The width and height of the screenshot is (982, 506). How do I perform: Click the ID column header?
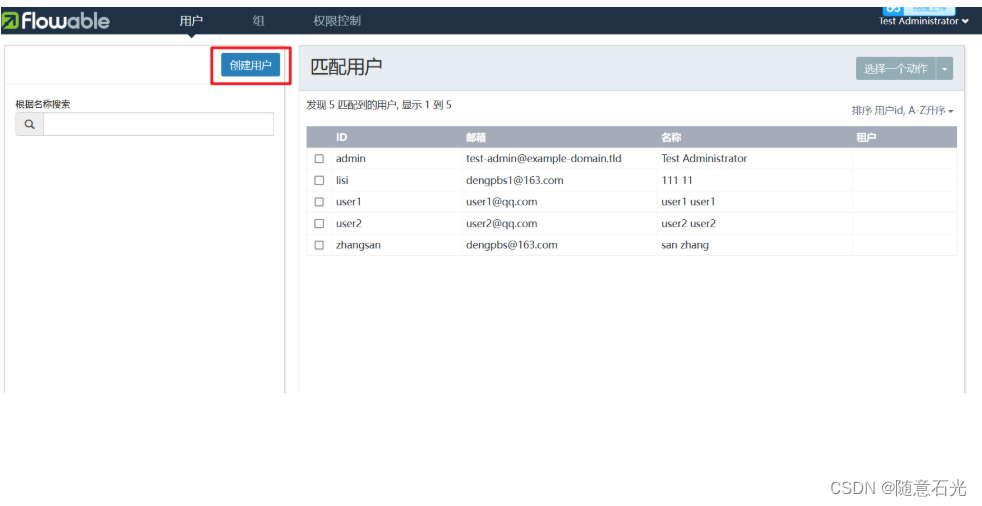pos(341,137)
